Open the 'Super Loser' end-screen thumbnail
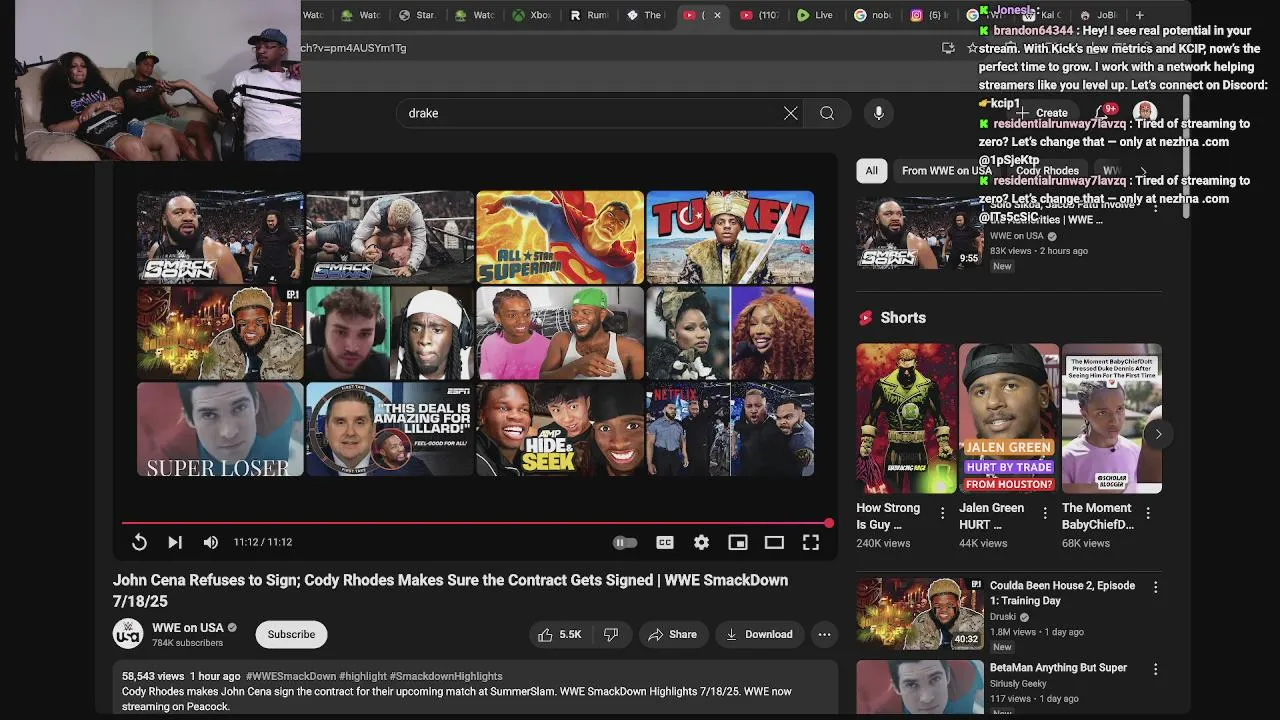 click(220, 429)
